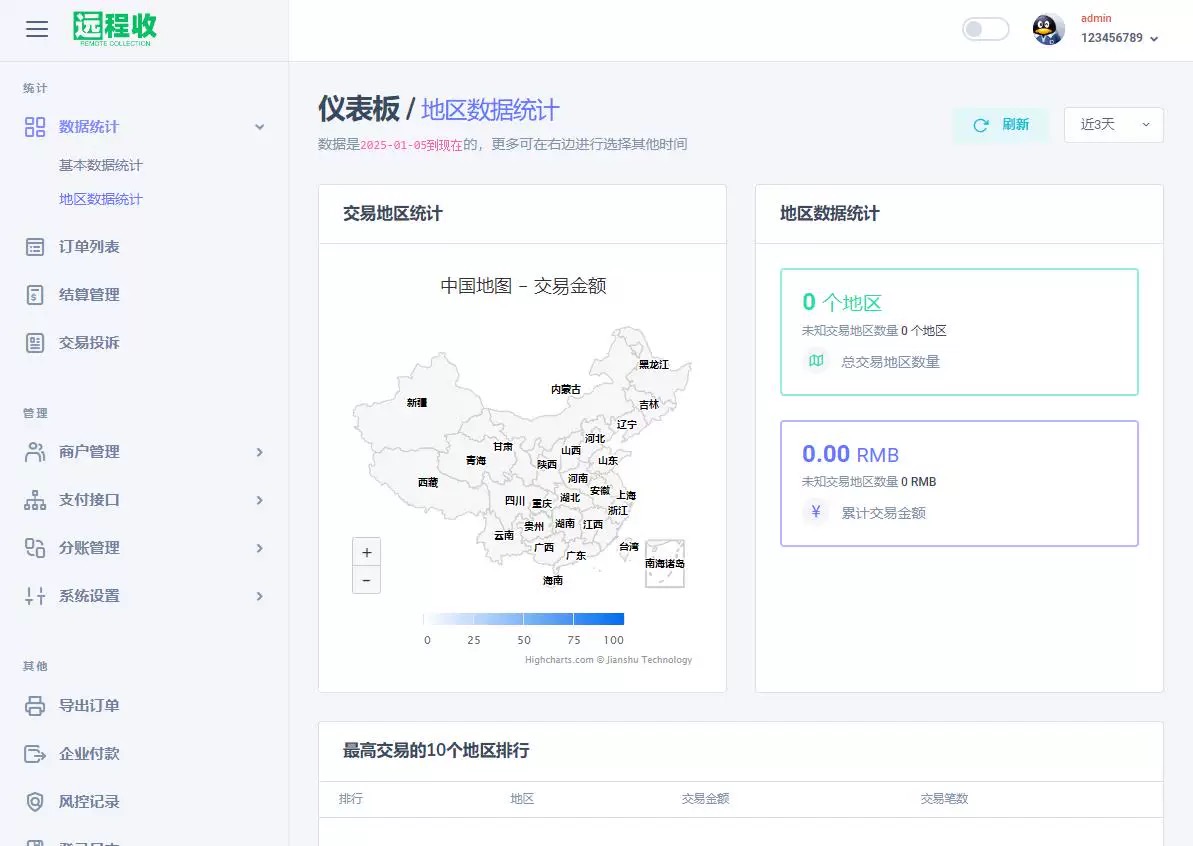Click the 内蒙古 region on the map
The width and height of the screenshot is (1193, 846).
coord(565,390)
